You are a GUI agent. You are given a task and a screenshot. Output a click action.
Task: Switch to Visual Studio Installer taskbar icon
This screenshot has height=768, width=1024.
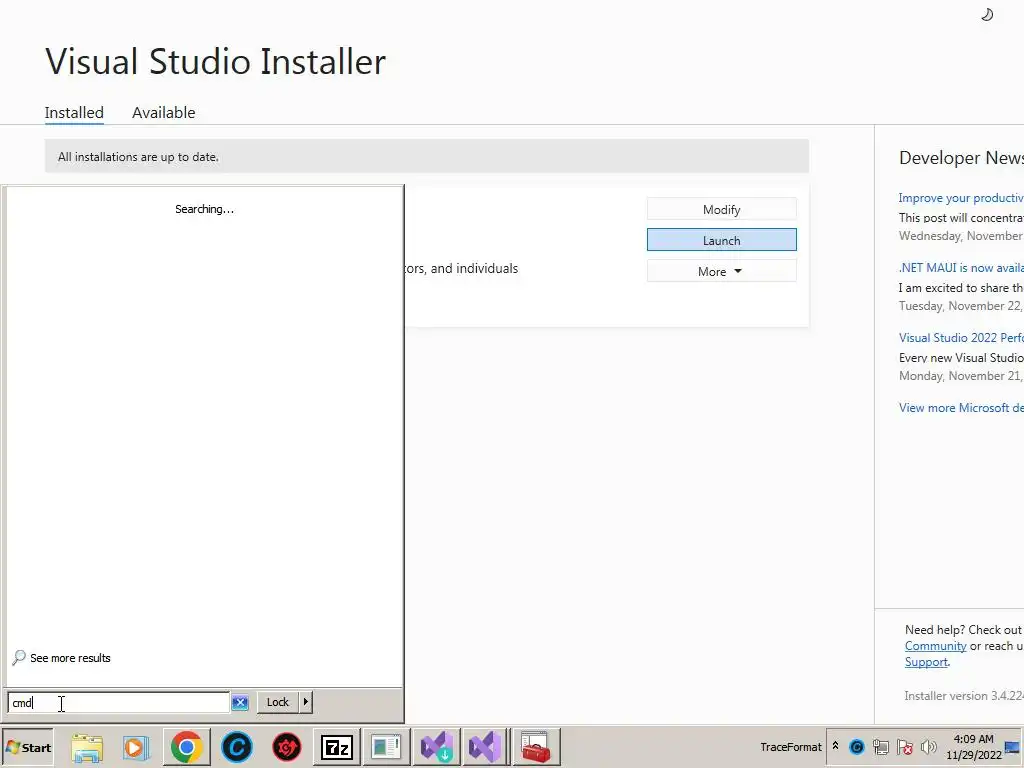436,747
